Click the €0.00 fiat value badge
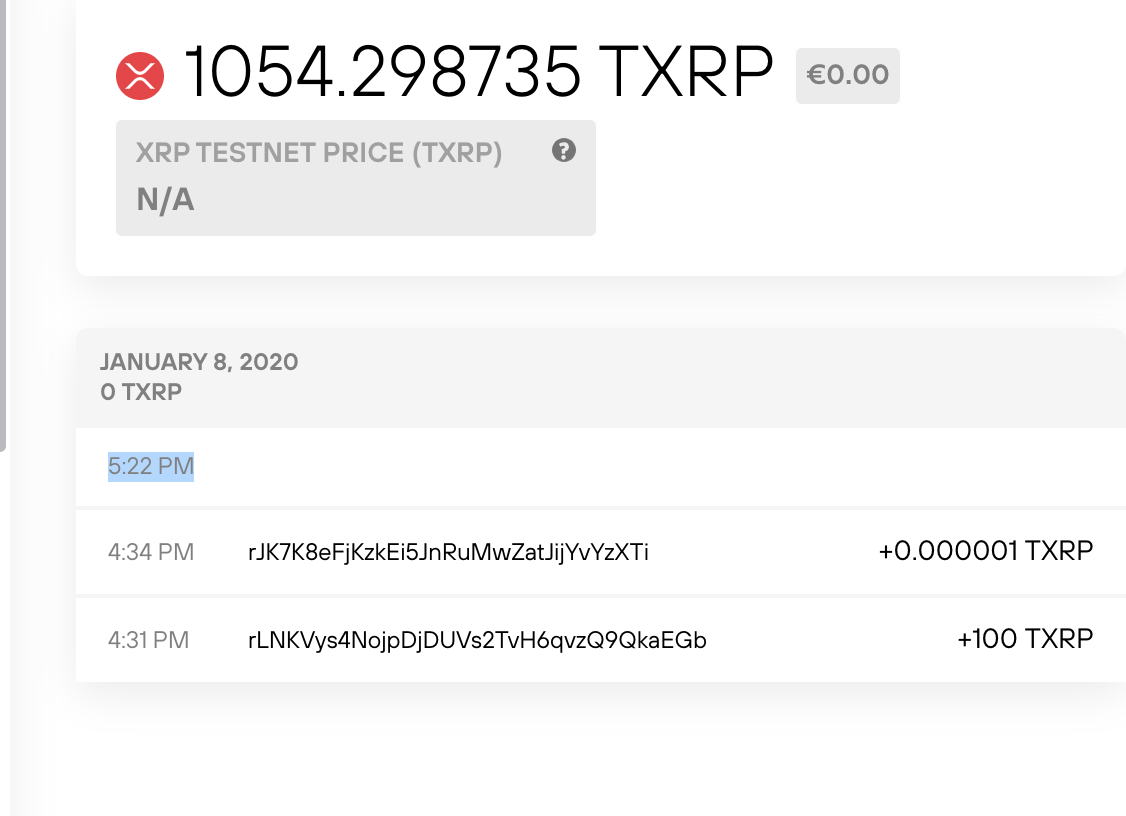This screenshot has height=816, width=1126. (847, 75)
